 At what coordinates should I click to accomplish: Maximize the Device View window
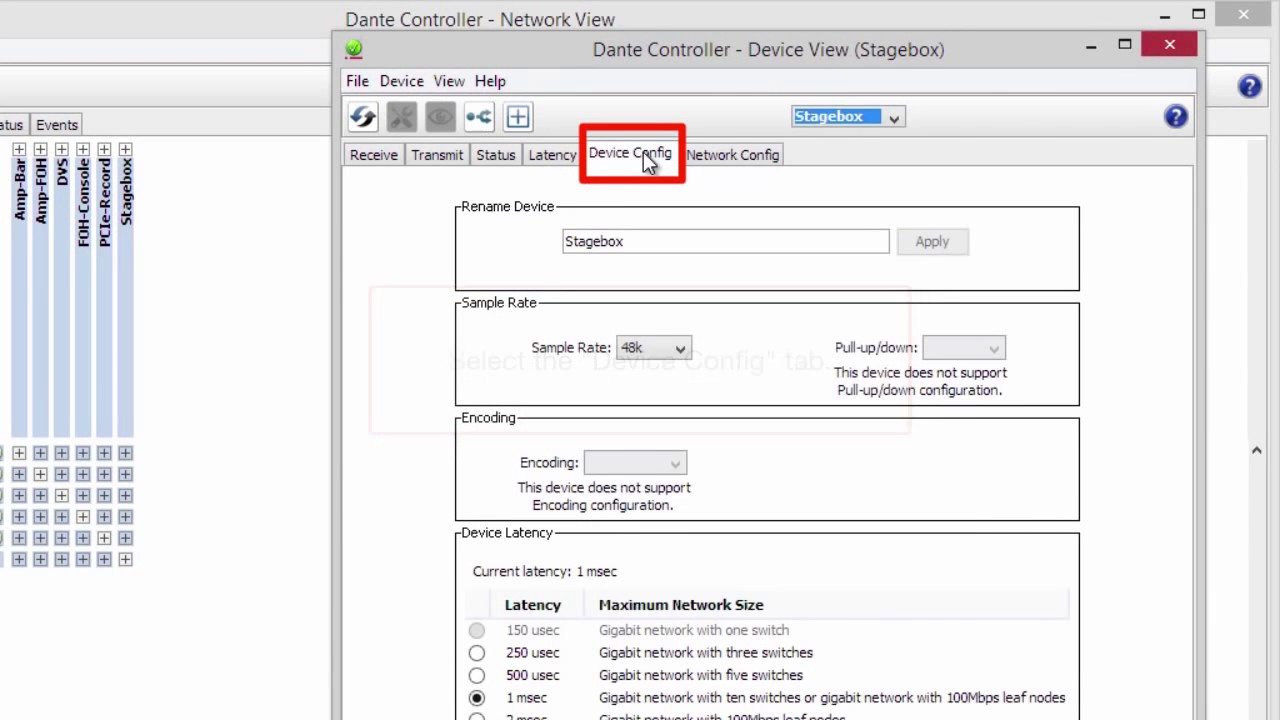pos(1125,45)
